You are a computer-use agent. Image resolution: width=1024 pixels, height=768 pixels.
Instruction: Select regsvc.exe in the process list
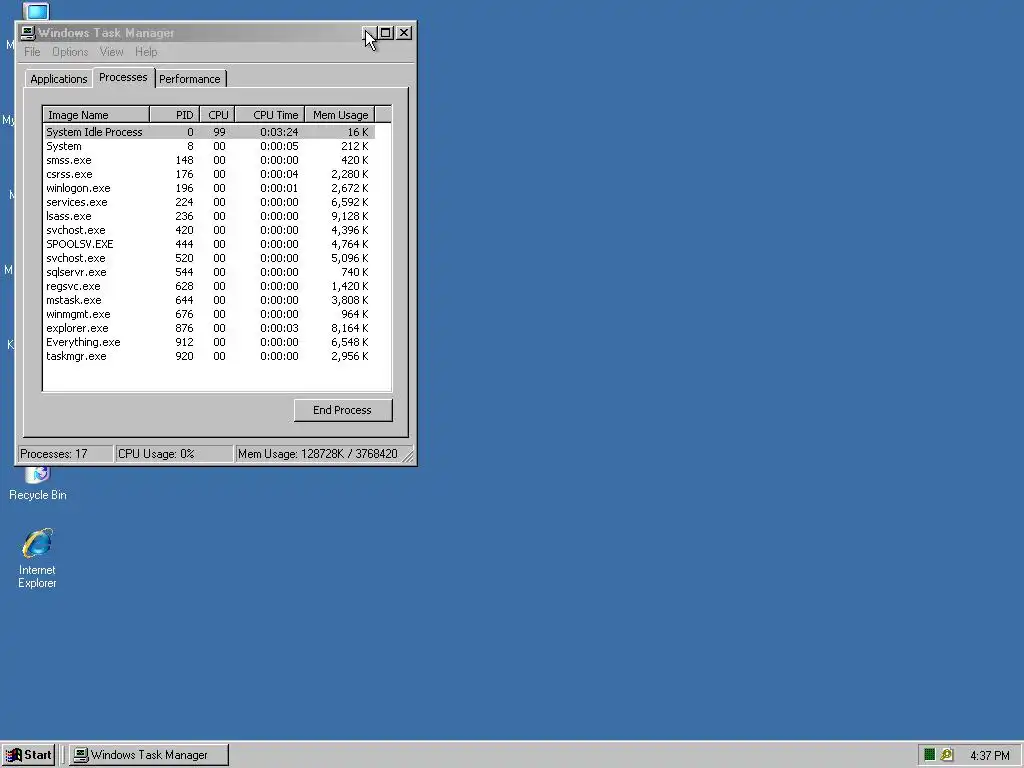[x=209, y=287]
